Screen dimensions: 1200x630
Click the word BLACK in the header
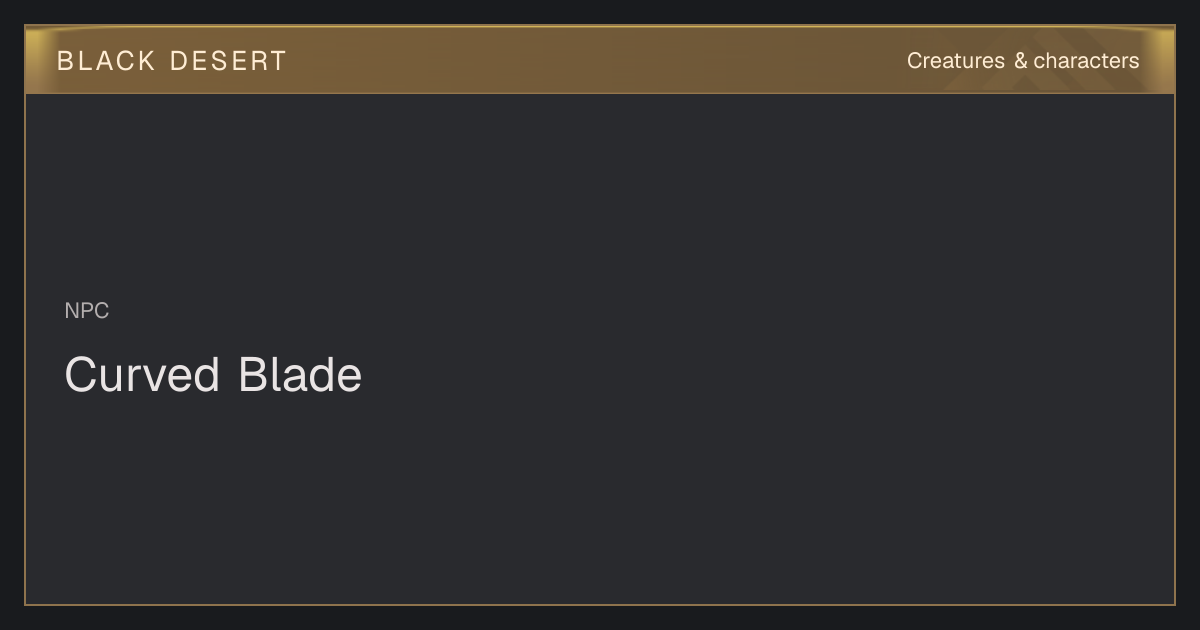pos(107,61)
